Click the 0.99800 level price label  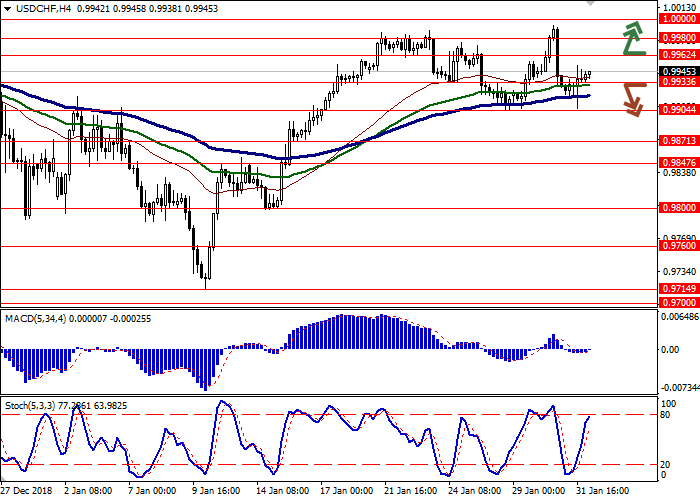pos(679,38)
